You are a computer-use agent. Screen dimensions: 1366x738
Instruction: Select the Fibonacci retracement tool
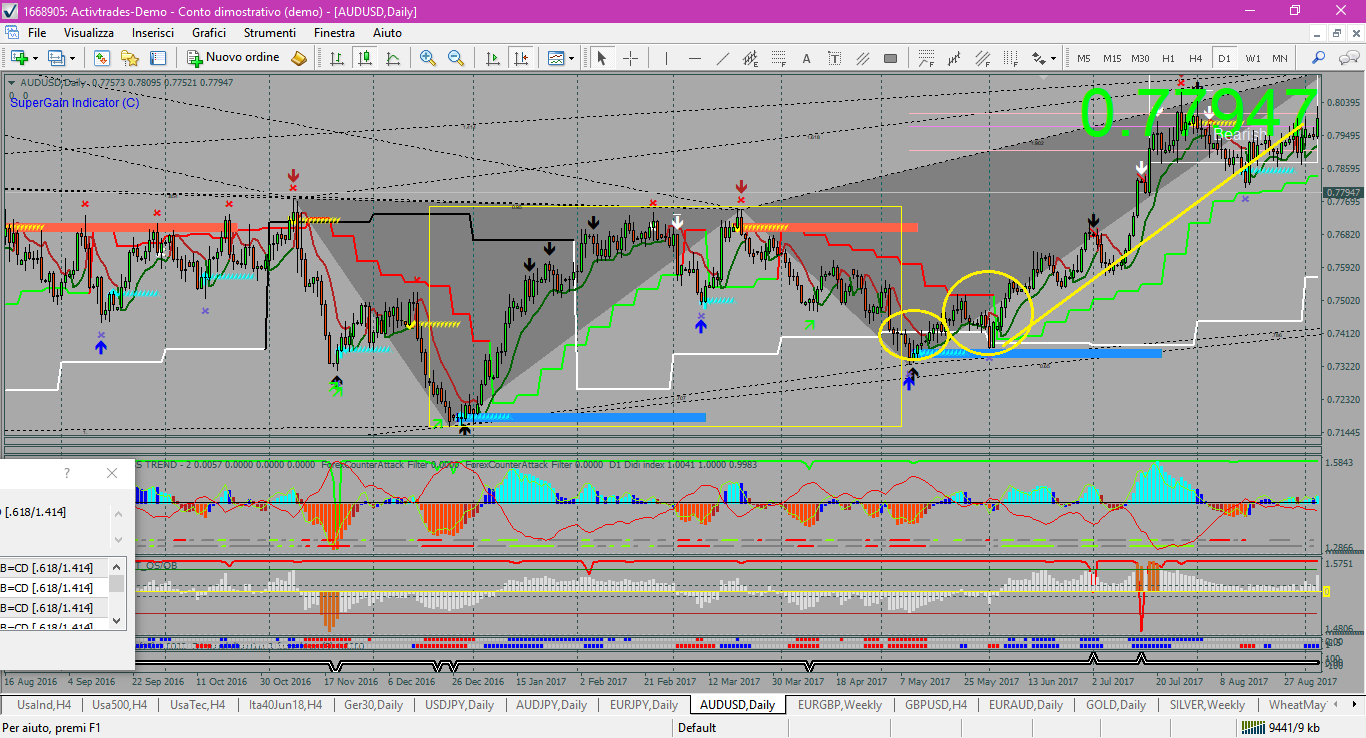pos(778,58)
